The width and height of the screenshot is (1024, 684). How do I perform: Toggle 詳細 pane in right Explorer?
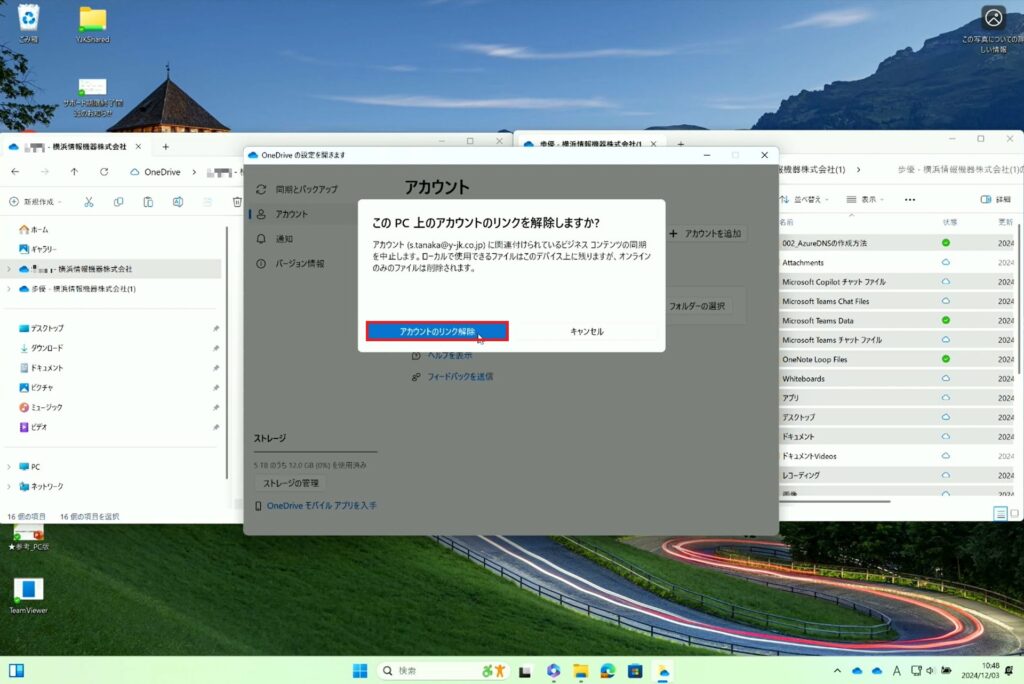(995, 199)
